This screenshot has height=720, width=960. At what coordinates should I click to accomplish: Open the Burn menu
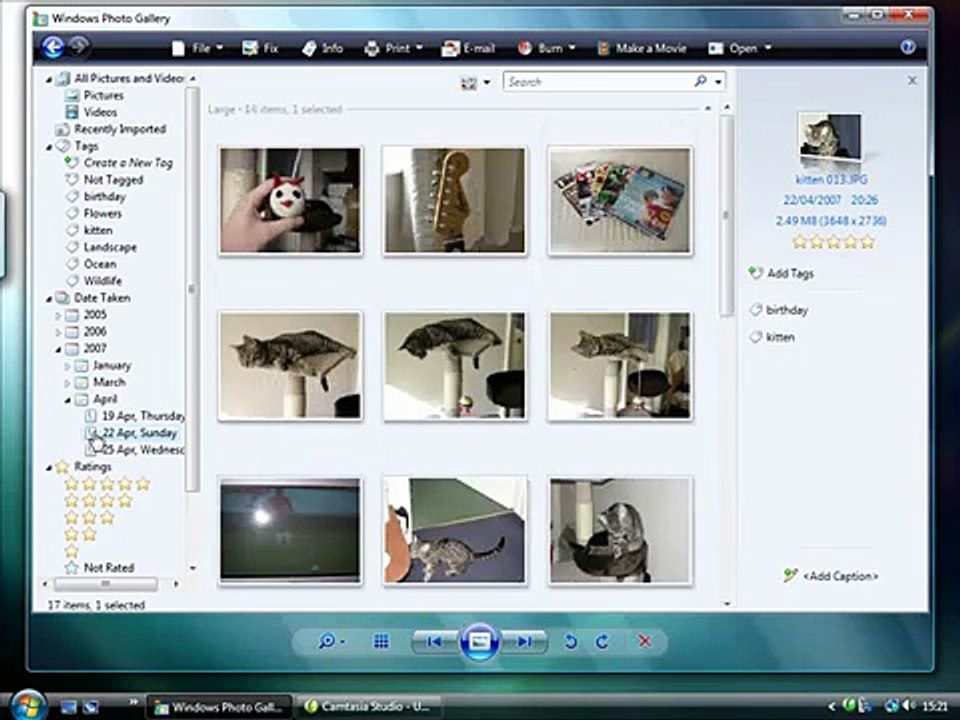click(546, 48)
